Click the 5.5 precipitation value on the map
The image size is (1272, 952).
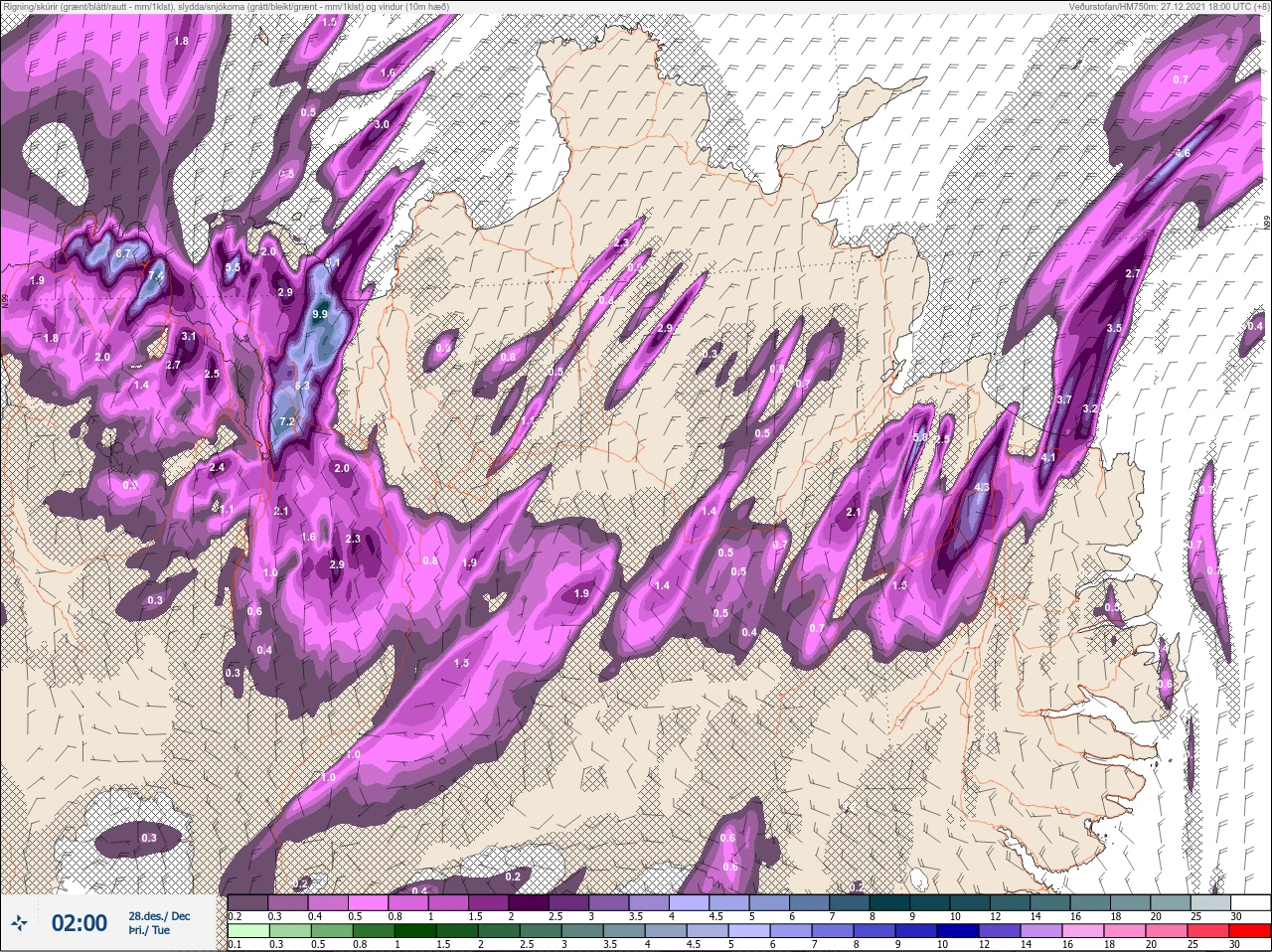tap(233, 267)
